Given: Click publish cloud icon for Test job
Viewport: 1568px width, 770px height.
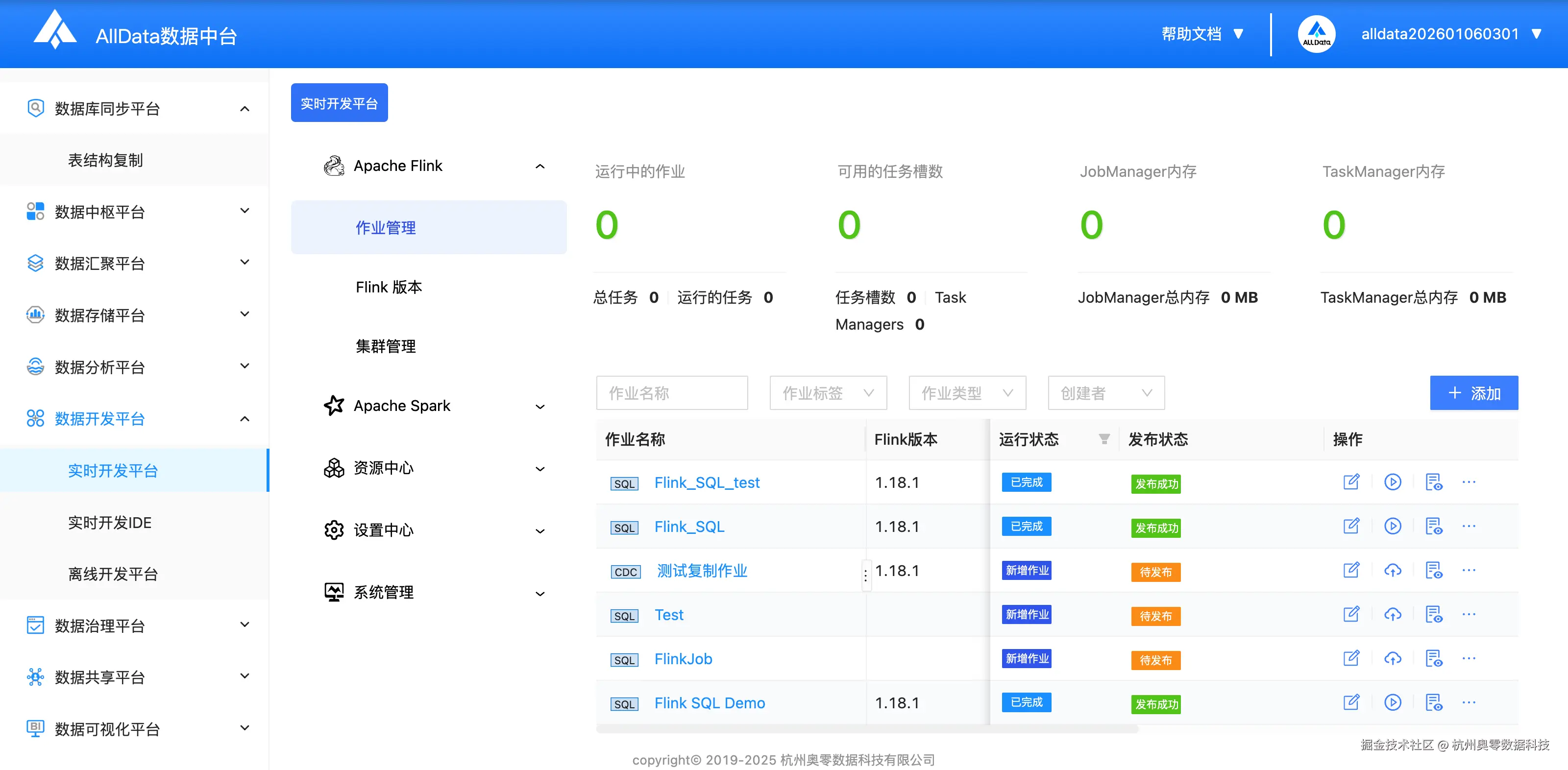Looking at the screenshot, I should point(1392,615).
